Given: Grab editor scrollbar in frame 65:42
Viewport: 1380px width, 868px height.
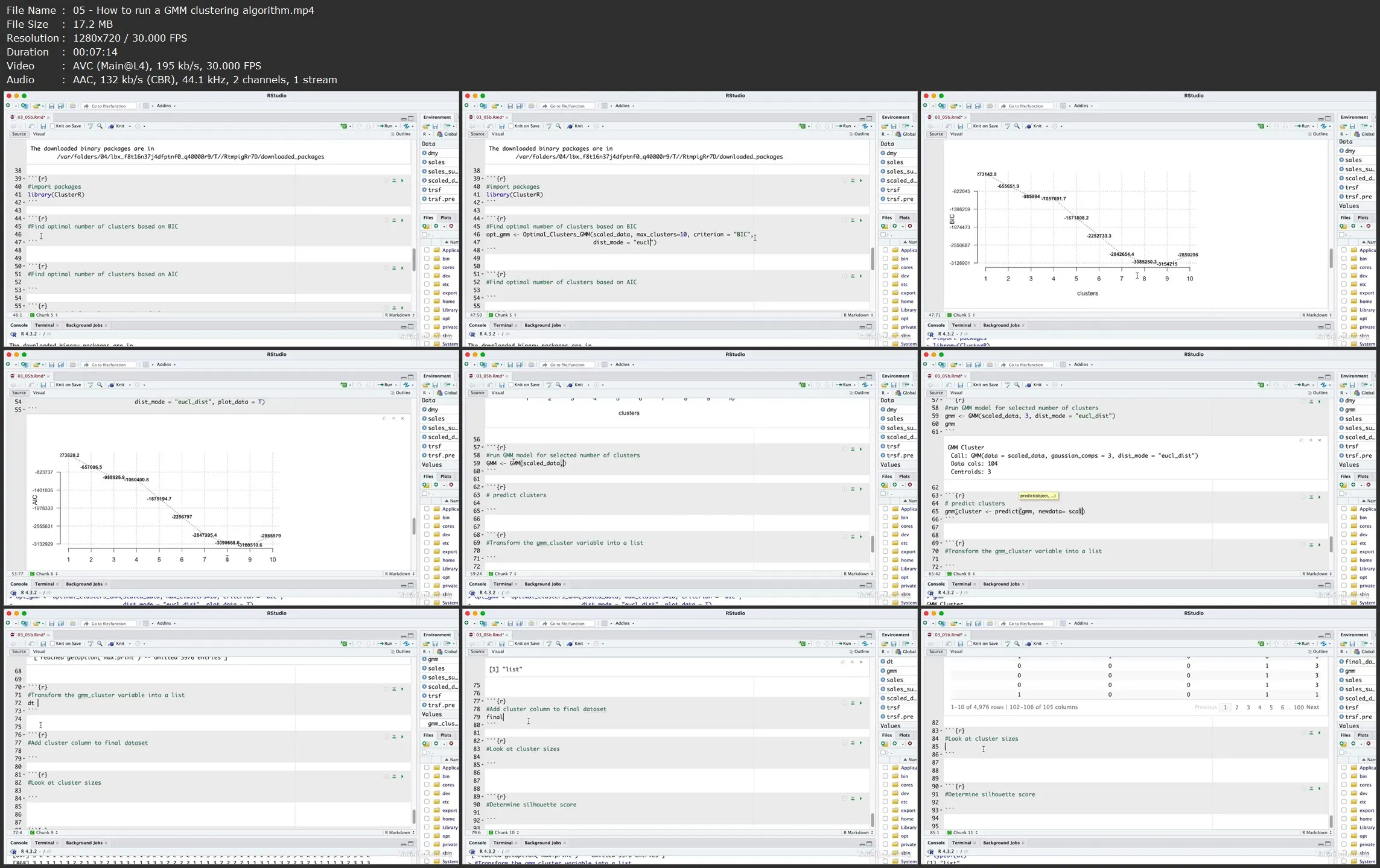Looking at the screenshot, I should (1331, 545).
